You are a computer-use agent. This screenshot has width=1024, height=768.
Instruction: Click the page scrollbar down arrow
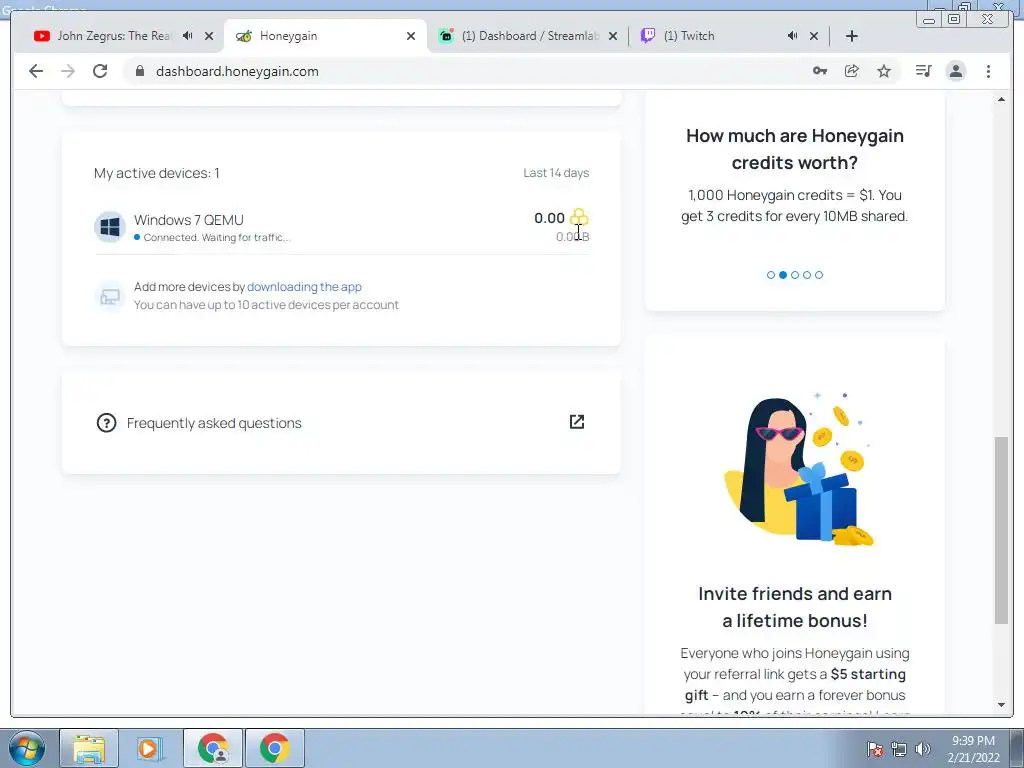pos(1001,705)
